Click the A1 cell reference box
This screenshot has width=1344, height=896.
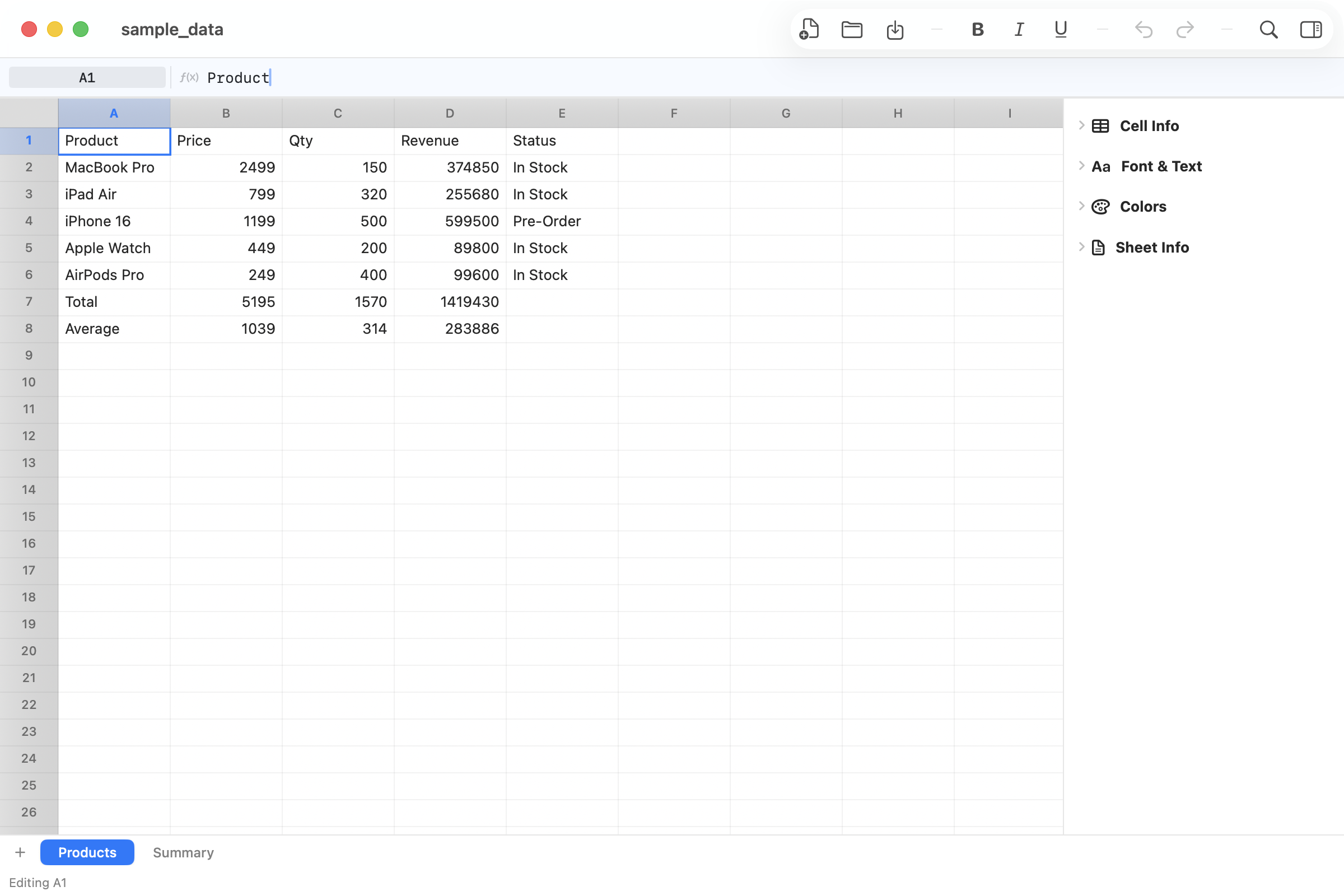(87, 77)
